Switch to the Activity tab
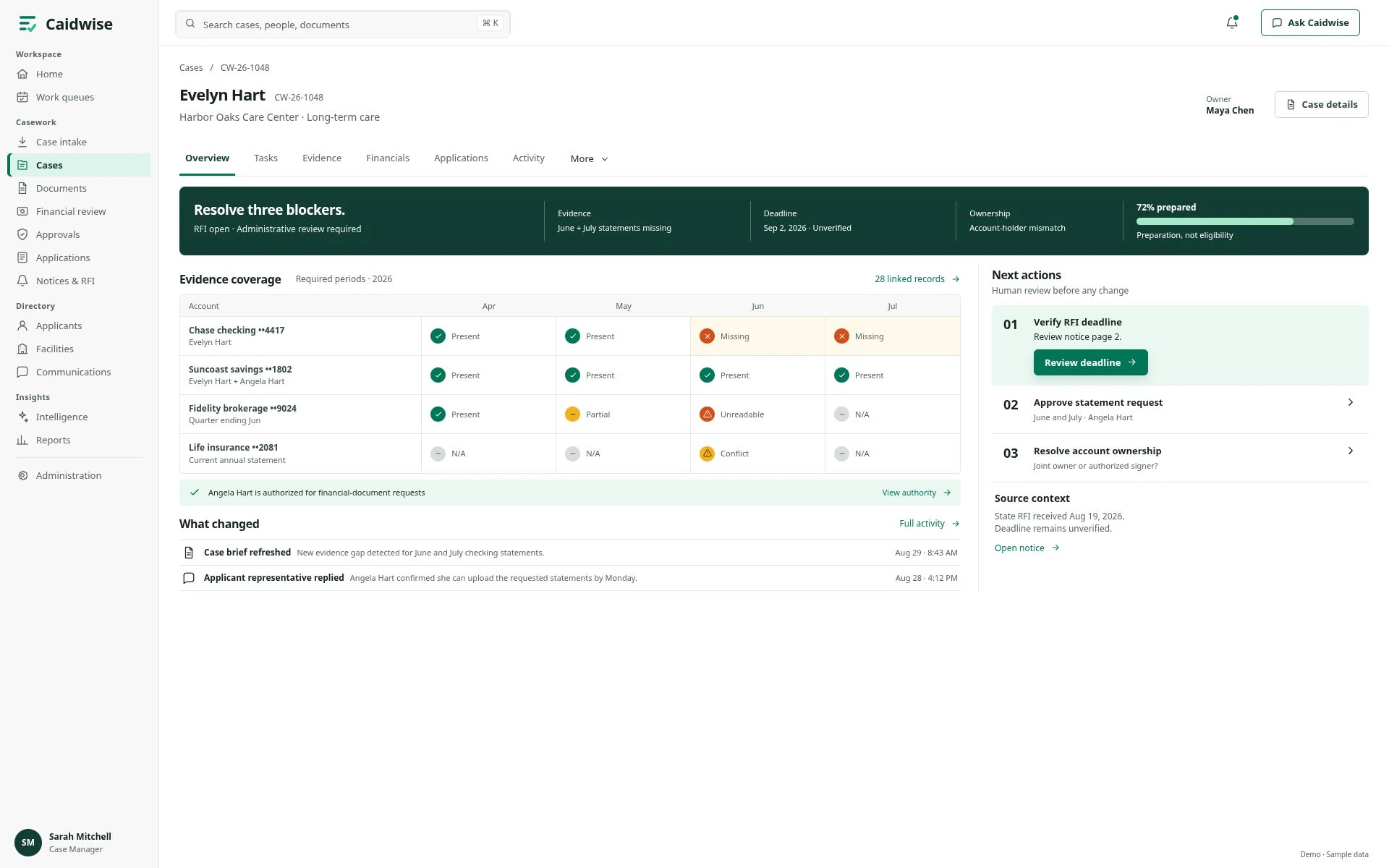 [529, 158]
